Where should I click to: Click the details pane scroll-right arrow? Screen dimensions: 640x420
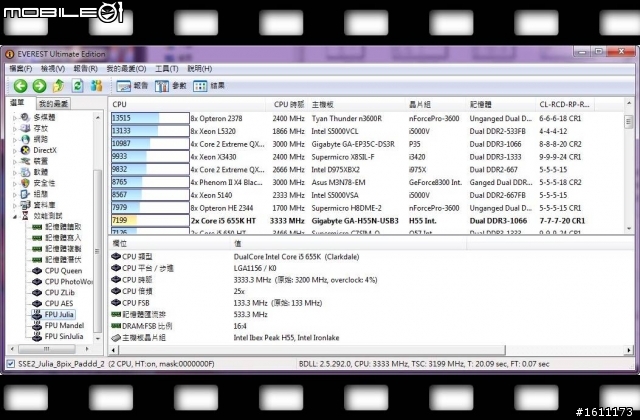click(x=629, y=350)
